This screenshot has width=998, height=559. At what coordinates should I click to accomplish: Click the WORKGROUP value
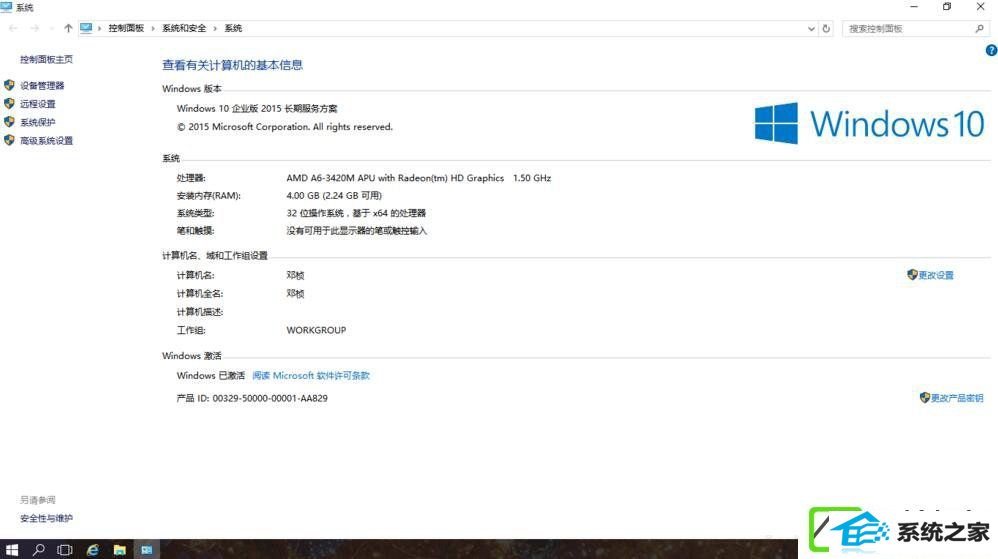tap(316, 330)
